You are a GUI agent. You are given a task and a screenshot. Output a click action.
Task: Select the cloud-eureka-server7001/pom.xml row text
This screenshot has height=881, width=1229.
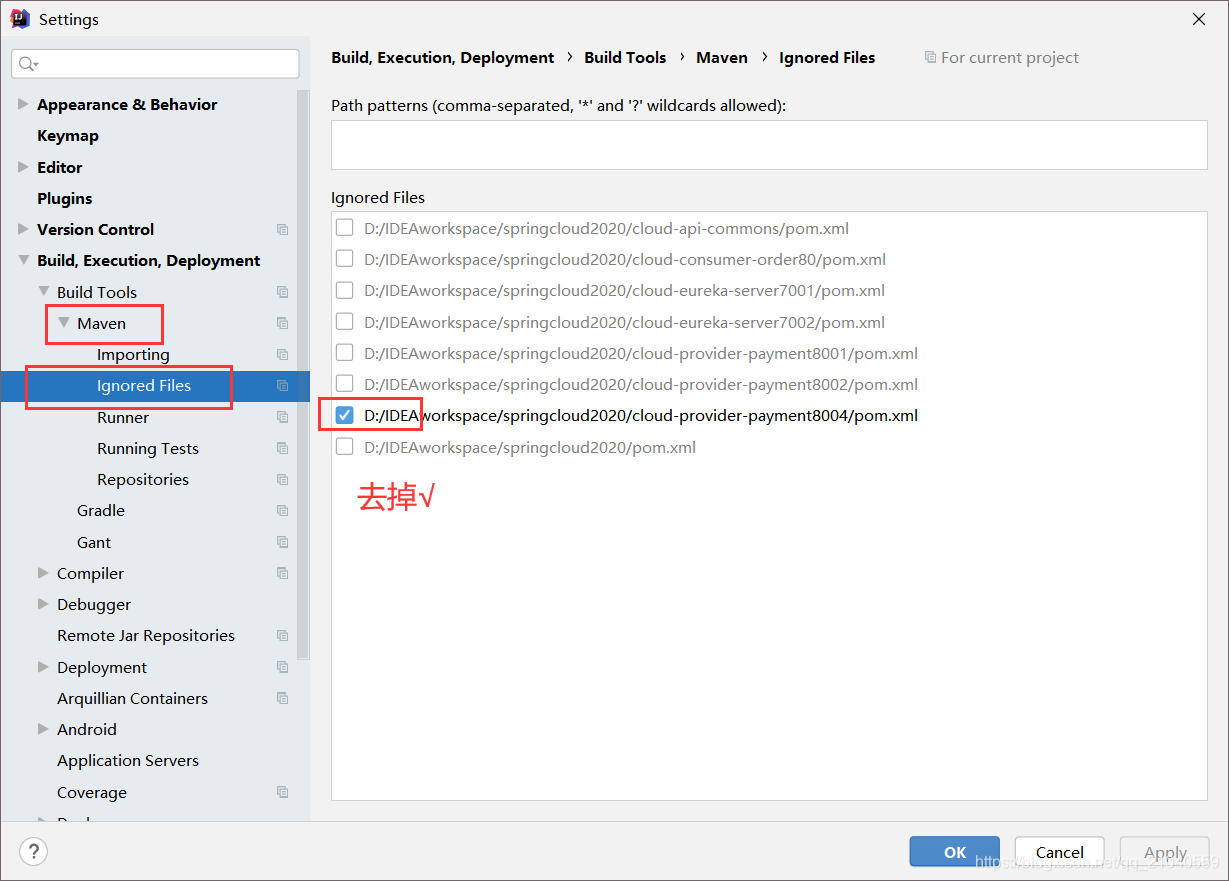click(x=624, y=291)
